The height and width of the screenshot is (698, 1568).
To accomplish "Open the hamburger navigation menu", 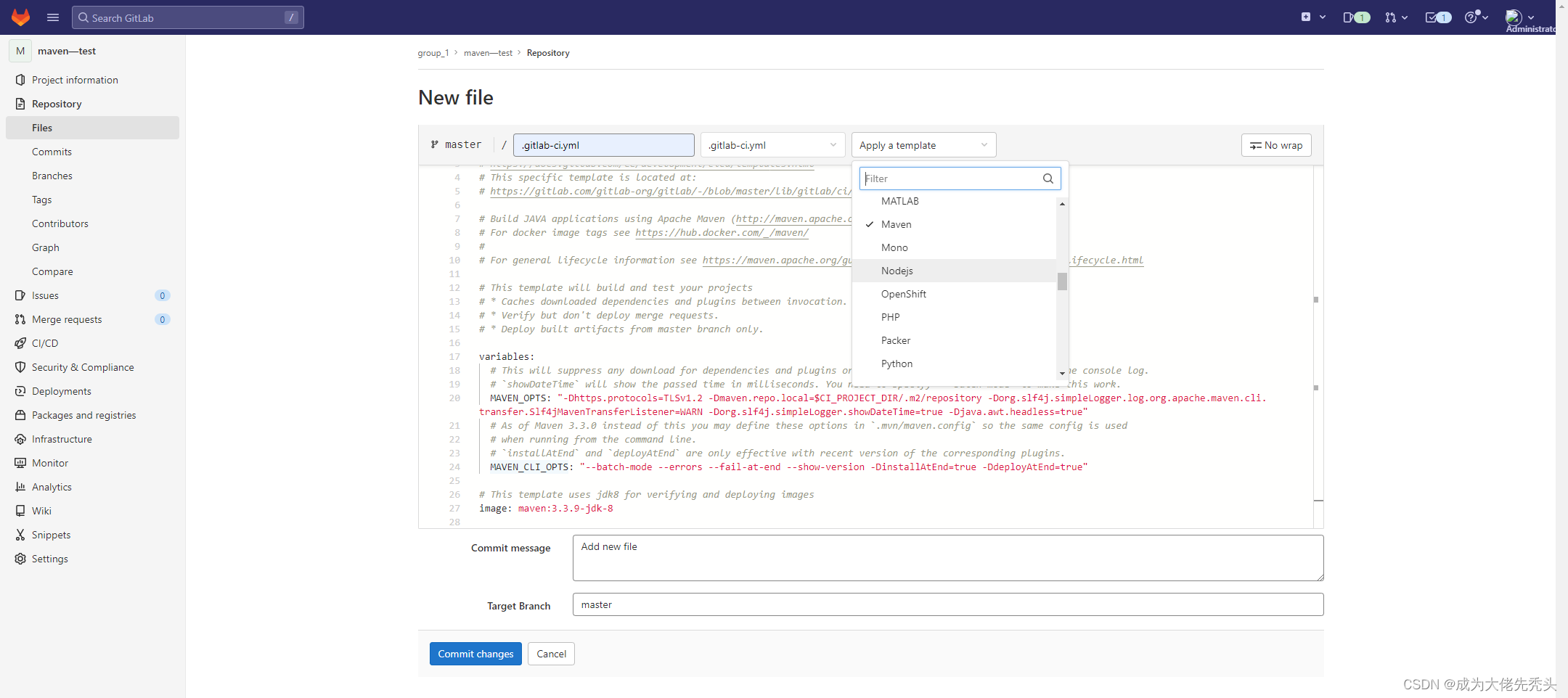I will (53, 17).
